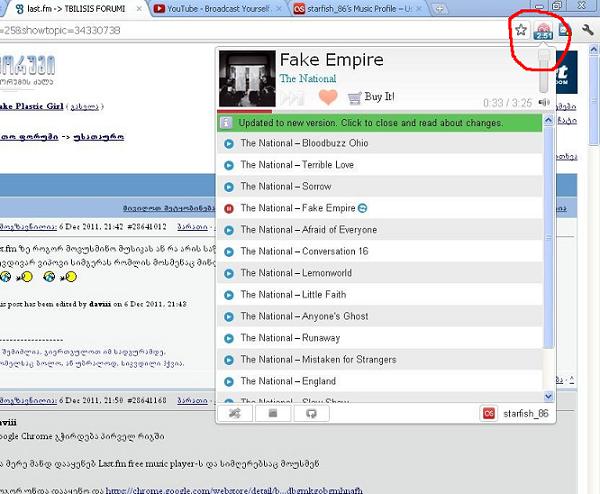Click the Fake Empire song title
The width and height of the screenshot is (600, 494).
point(331,60)
